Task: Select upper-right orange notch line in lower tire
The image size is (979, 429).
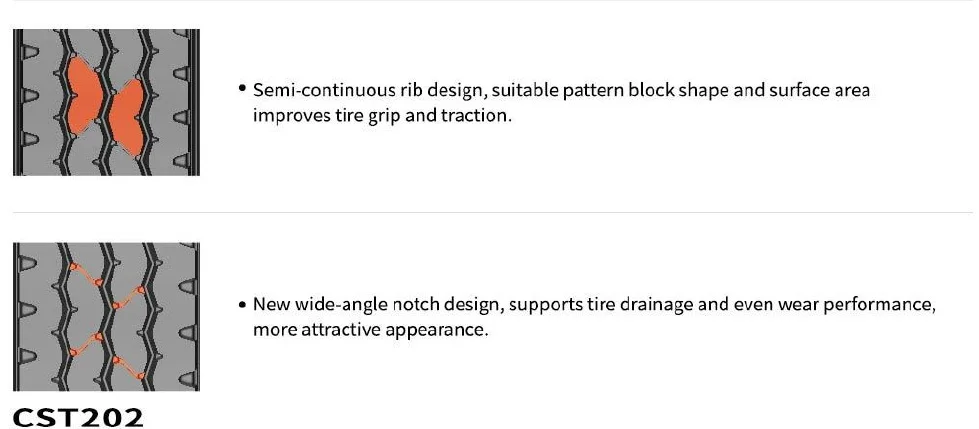Action: click(x=129, y=296)
